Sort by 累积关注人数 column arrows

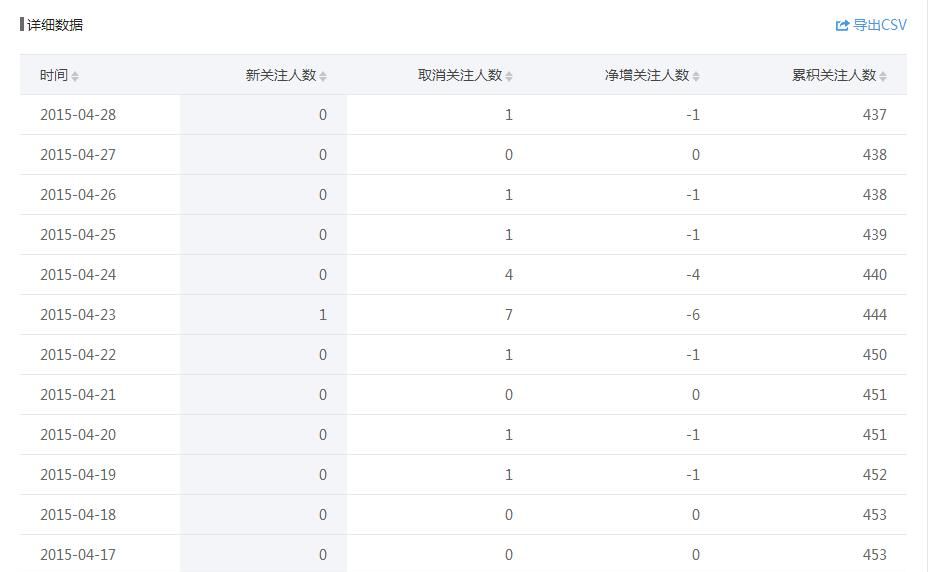coord(883,76)
